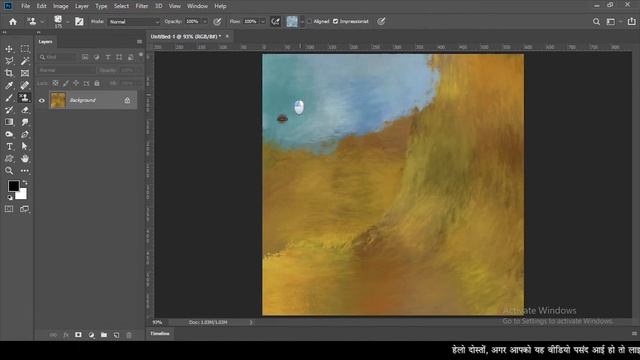This screenshot has width=640, height=360.
Task: Open the Filter menu
Action: click(x=142, y=6)
